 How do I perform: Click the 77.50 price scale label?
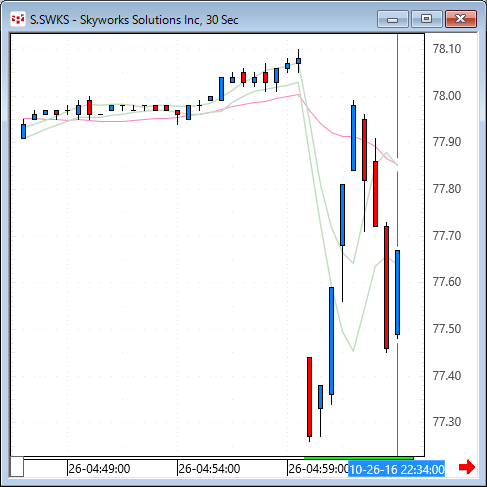[447, 329]
